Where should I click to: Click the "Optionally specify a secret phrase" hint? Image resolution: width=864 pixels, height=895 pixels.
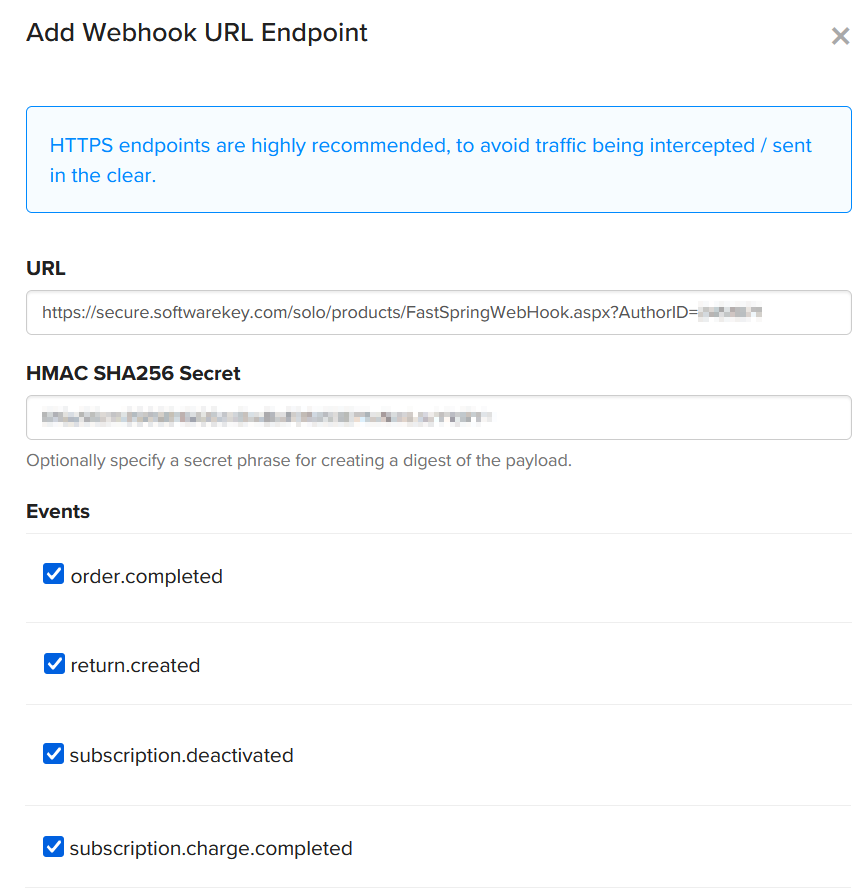point(299,462)
